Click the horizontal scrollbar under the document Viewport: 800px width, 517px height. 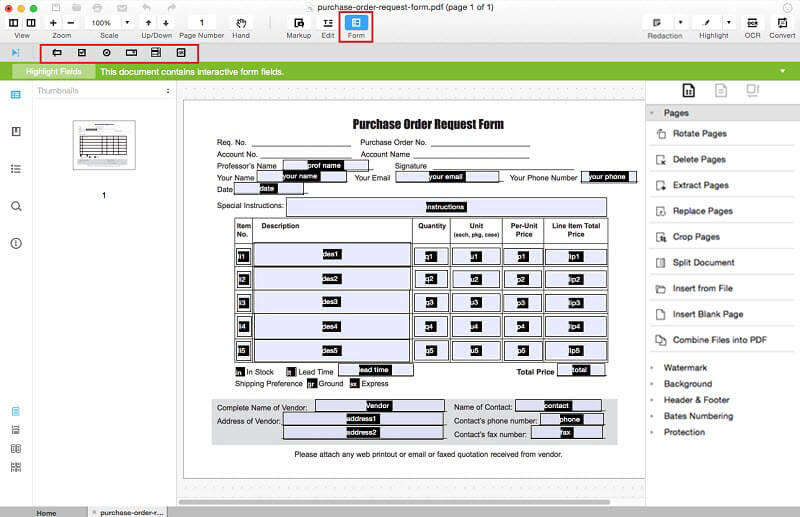(394, 502)
